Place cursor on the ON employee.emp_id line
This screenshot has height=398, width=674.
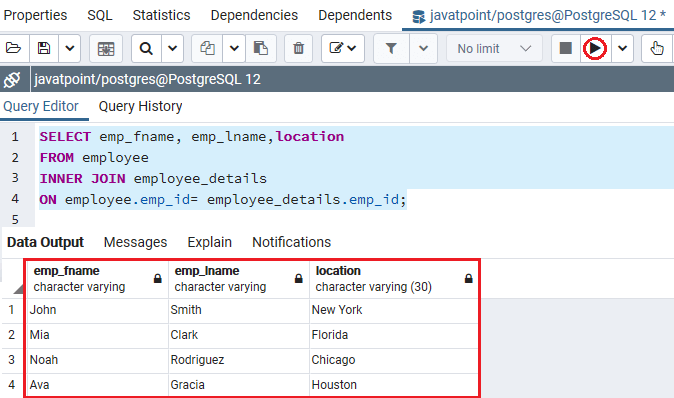coord(223,200)
